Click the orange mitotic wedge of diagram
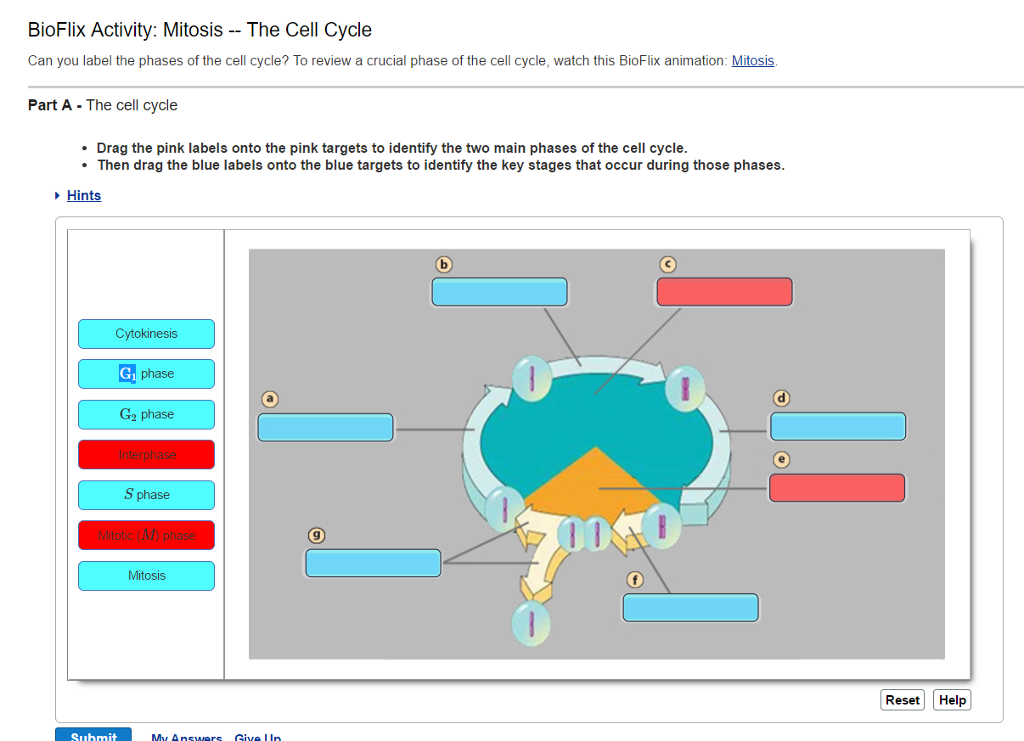 [594, 486]
